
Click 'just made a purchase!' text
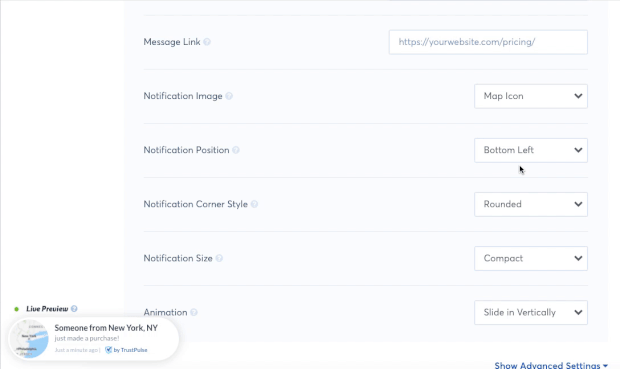tap(87, 339)
